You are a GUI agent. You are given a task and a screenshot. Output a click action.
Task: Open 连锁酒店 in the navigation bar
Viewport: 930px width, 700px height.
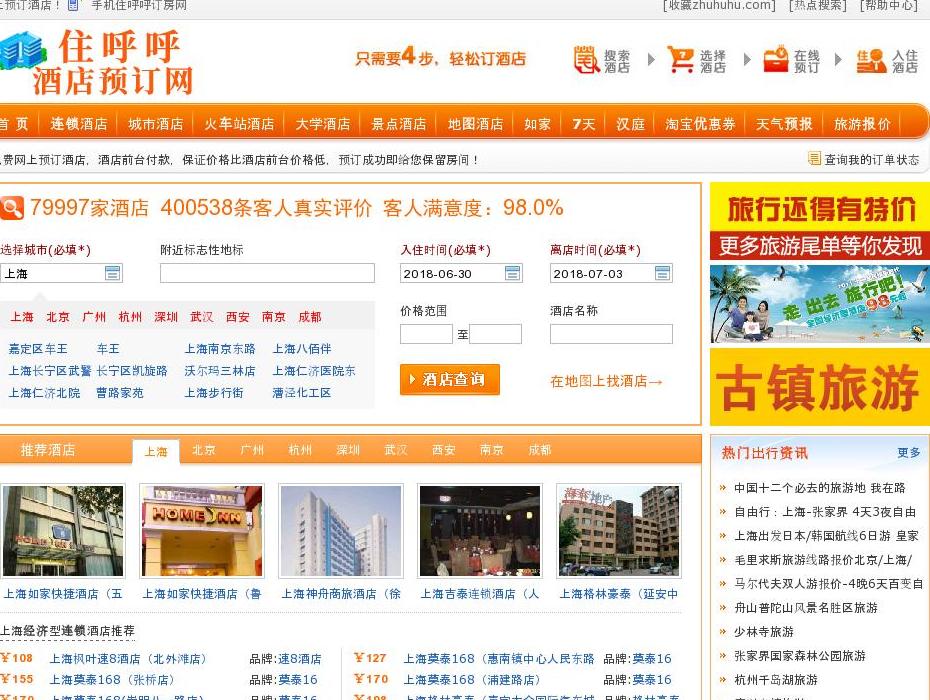[79, 123]
